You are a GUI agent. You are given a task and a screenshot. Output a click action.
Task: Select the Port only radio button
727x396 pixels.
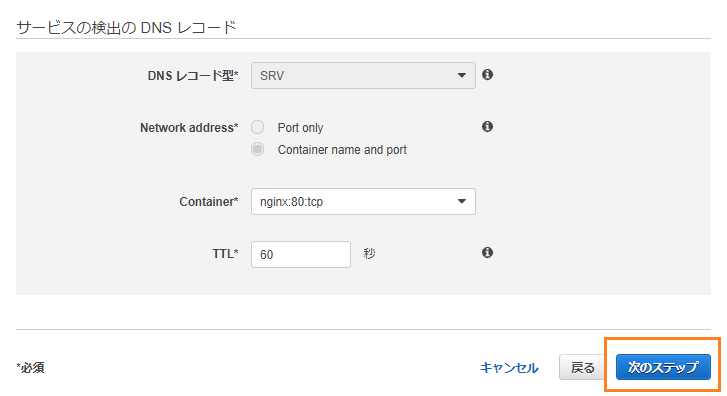click(257, 127)
